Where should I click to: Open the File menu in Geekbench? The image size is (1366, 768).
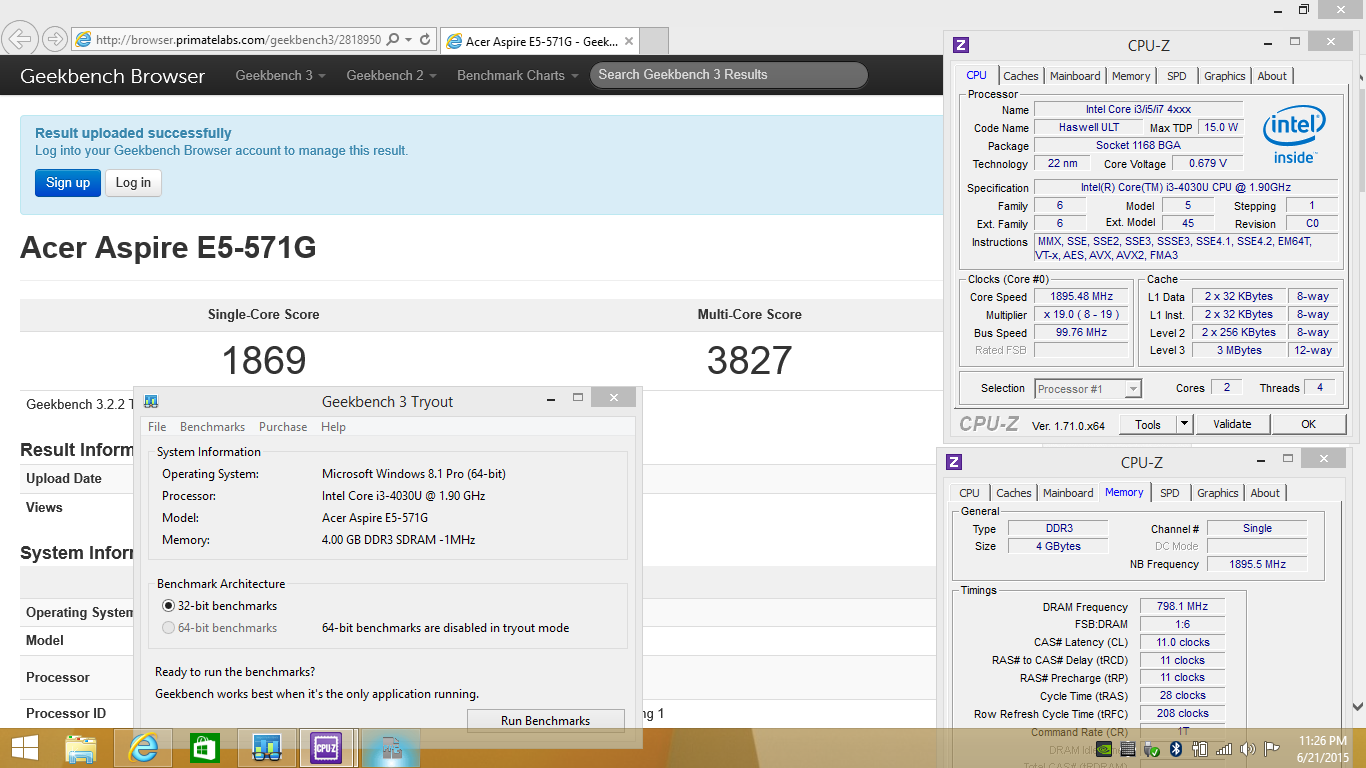point(157,427)
